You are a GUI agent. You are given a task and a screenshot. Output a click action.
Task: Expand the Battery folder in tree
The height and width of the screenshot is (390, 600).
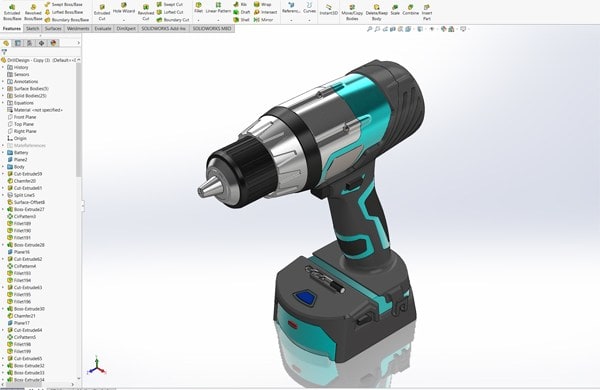[x=3, y=152]
